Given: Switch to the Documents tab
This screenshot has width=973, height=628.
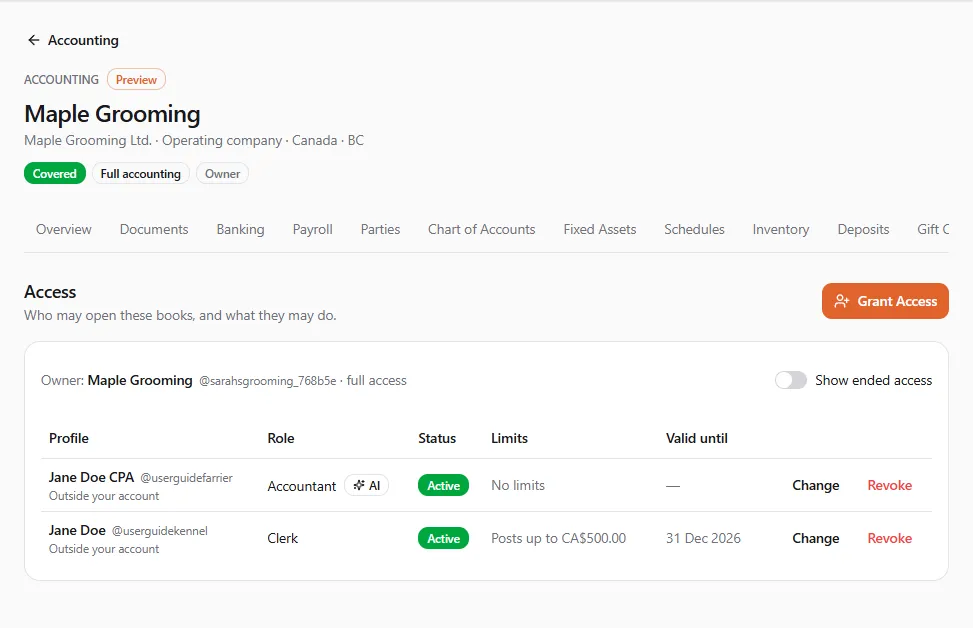Looking at the screenshot, I should pos(154,230).
